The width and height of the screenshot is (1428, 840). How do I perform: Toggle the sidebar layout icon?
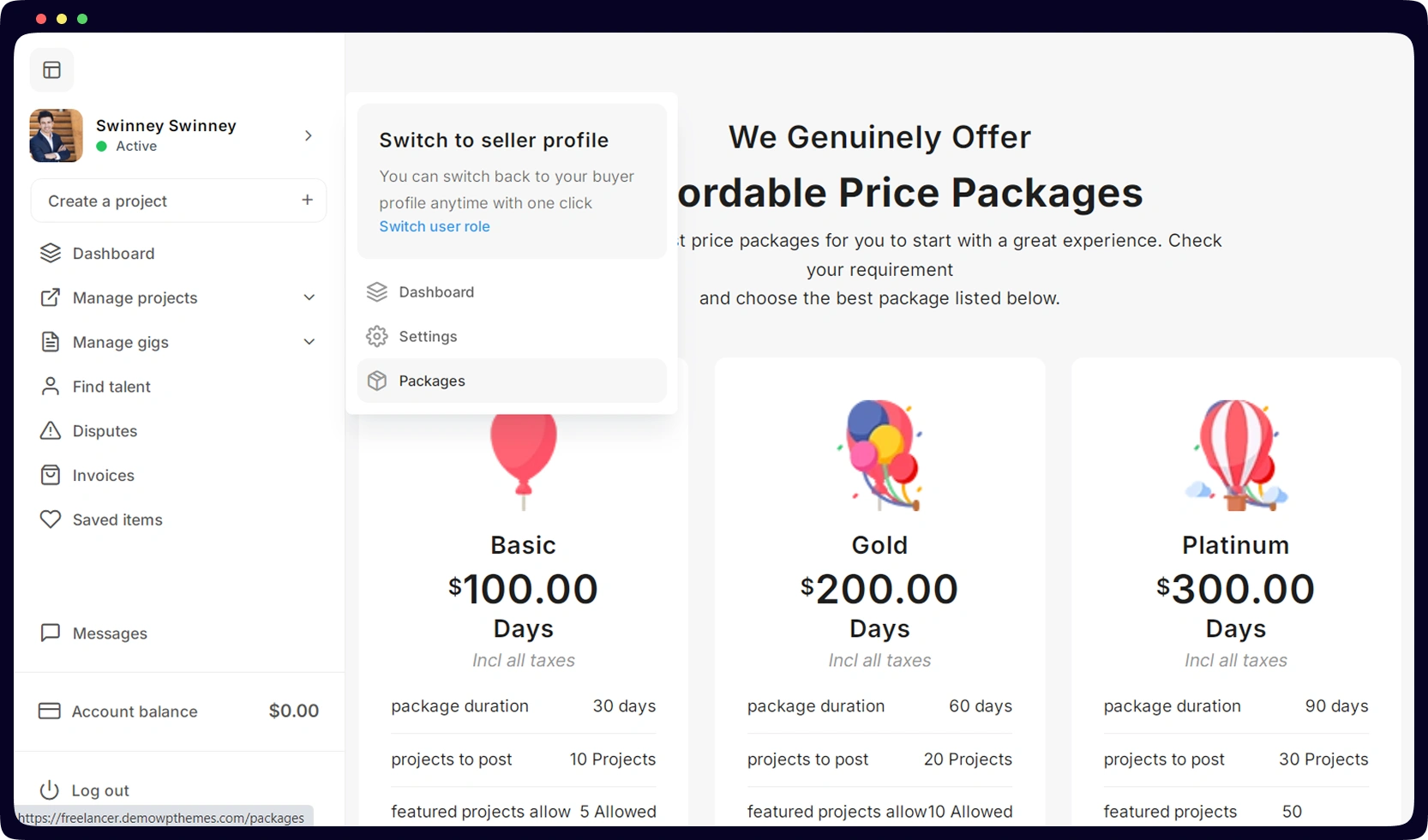pyautogui.click(x=51, y=70)
